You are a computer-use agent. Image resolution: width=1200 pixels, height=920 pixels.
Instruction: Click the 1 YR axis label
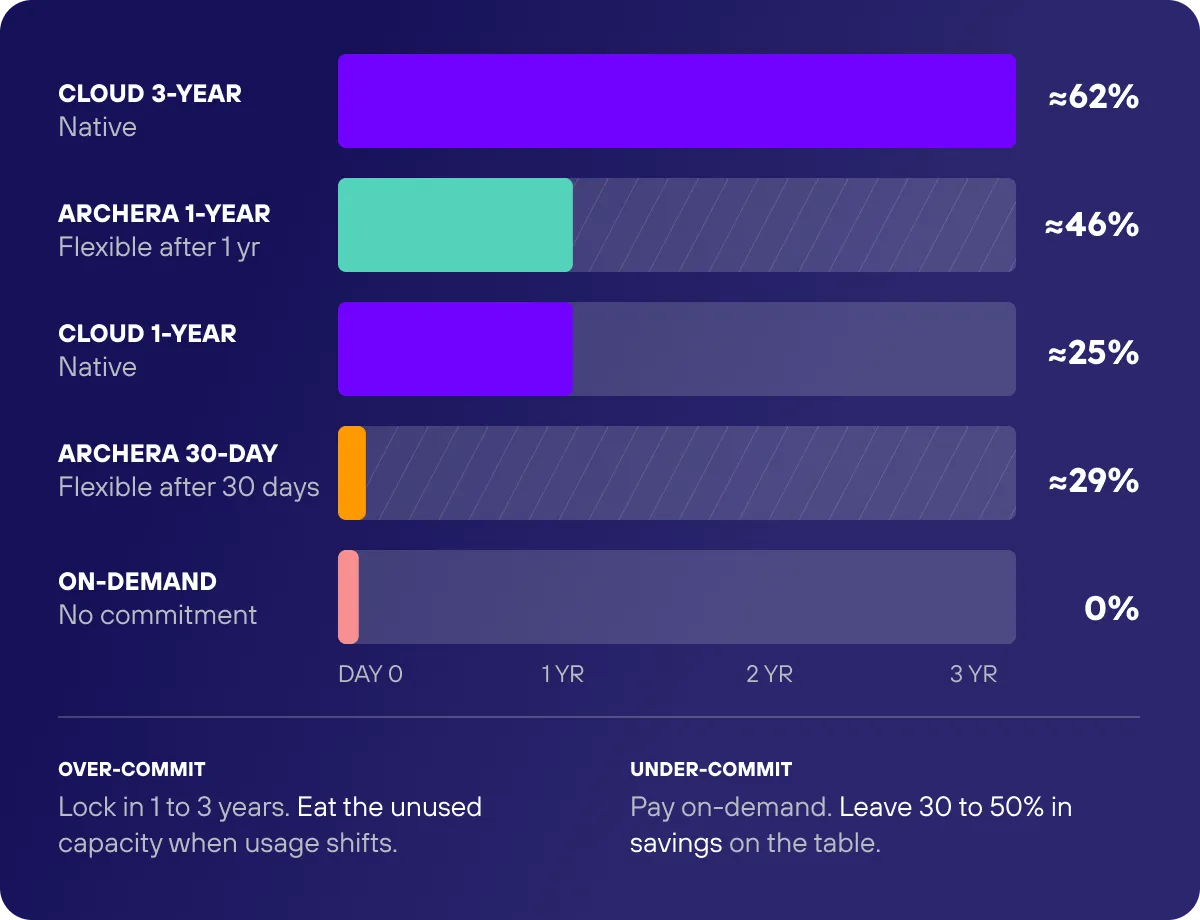click(x=563, y=675)
